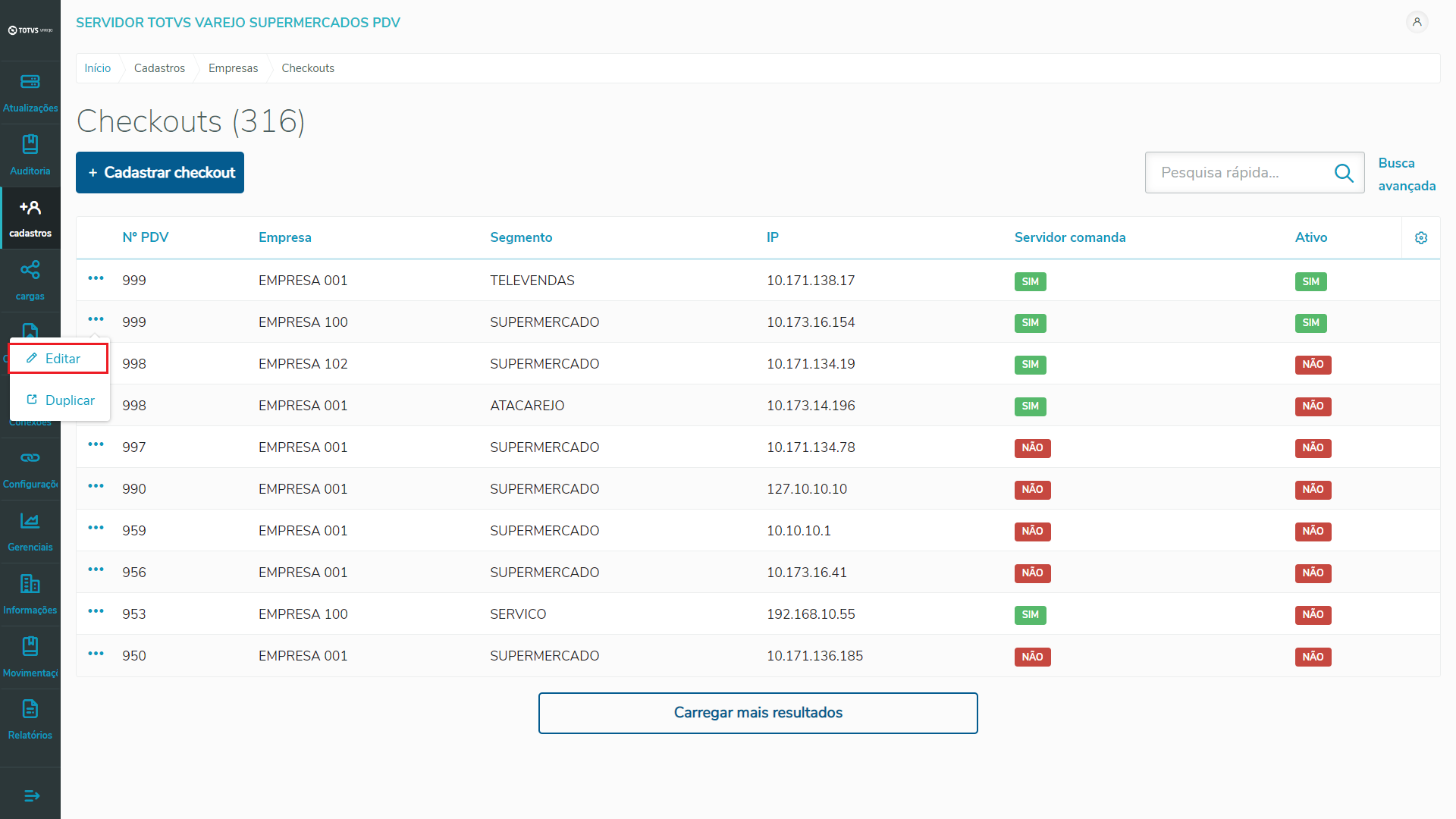Open the Informações building icon
Image resolution: width=1456 pixels, height=819 pixels.
(x=30, y=584)
